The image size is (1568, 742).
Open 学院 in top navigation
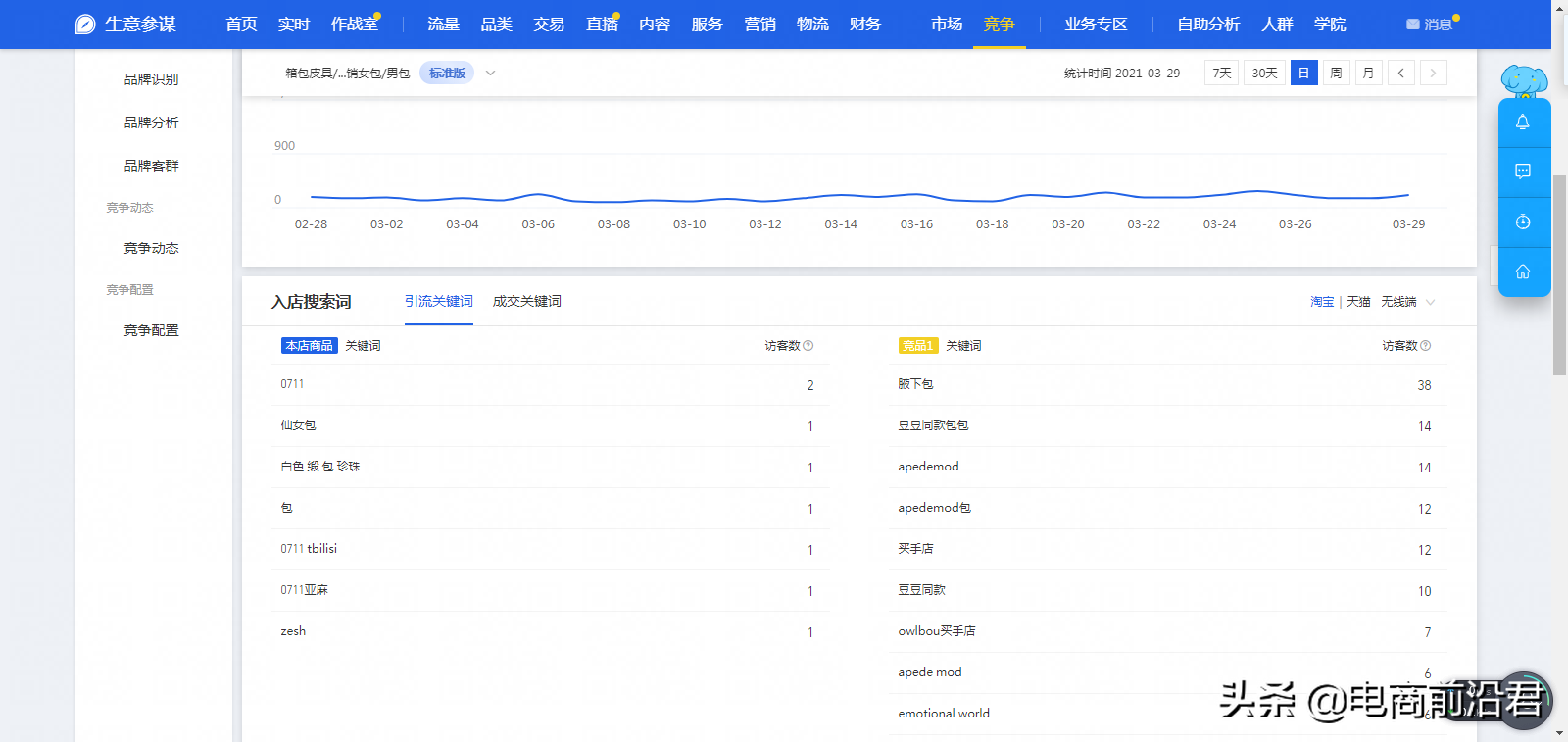(1330, 25)
